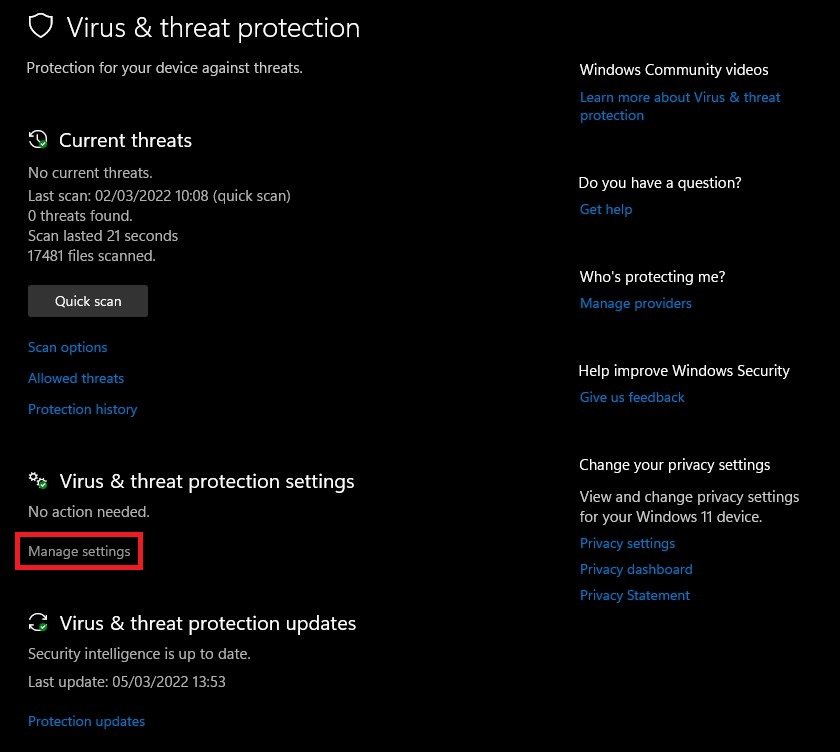Read the Privacy Statement
840x752 pixels.
tap(635, 595)
